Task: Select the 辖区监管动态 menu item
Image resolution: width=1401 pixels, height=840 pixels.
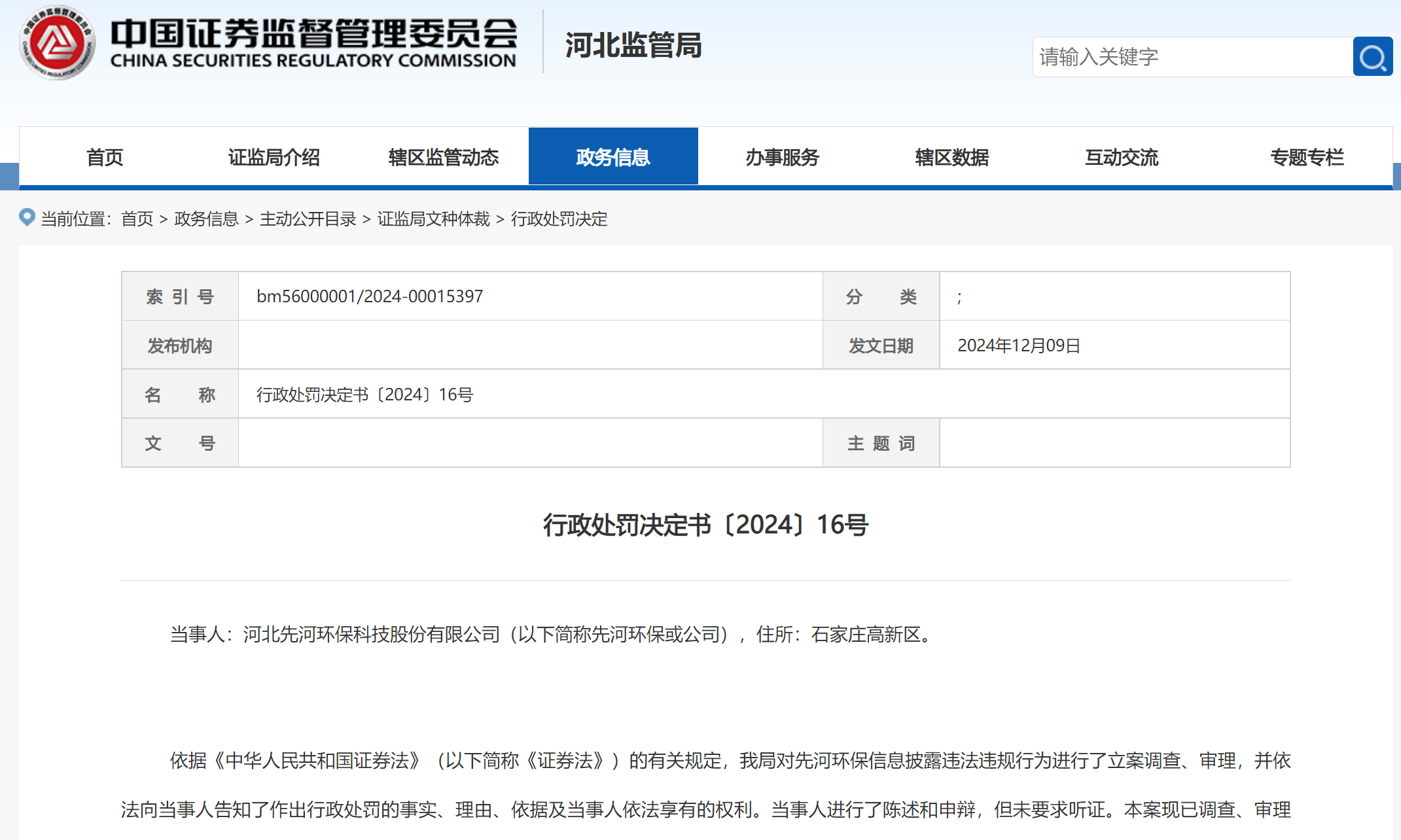Action: [443, 157]
